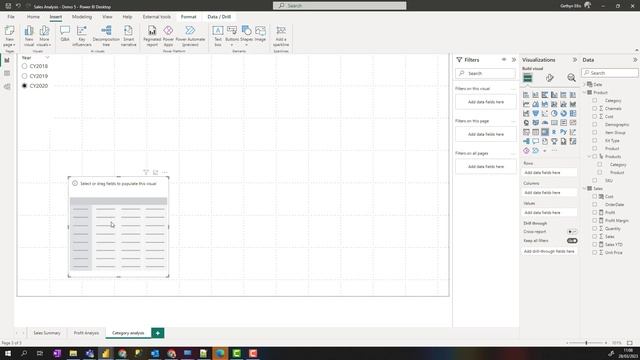640x360 pixels.
Task: Choose the Python visual icon
Action: click(x=564, y=132)
